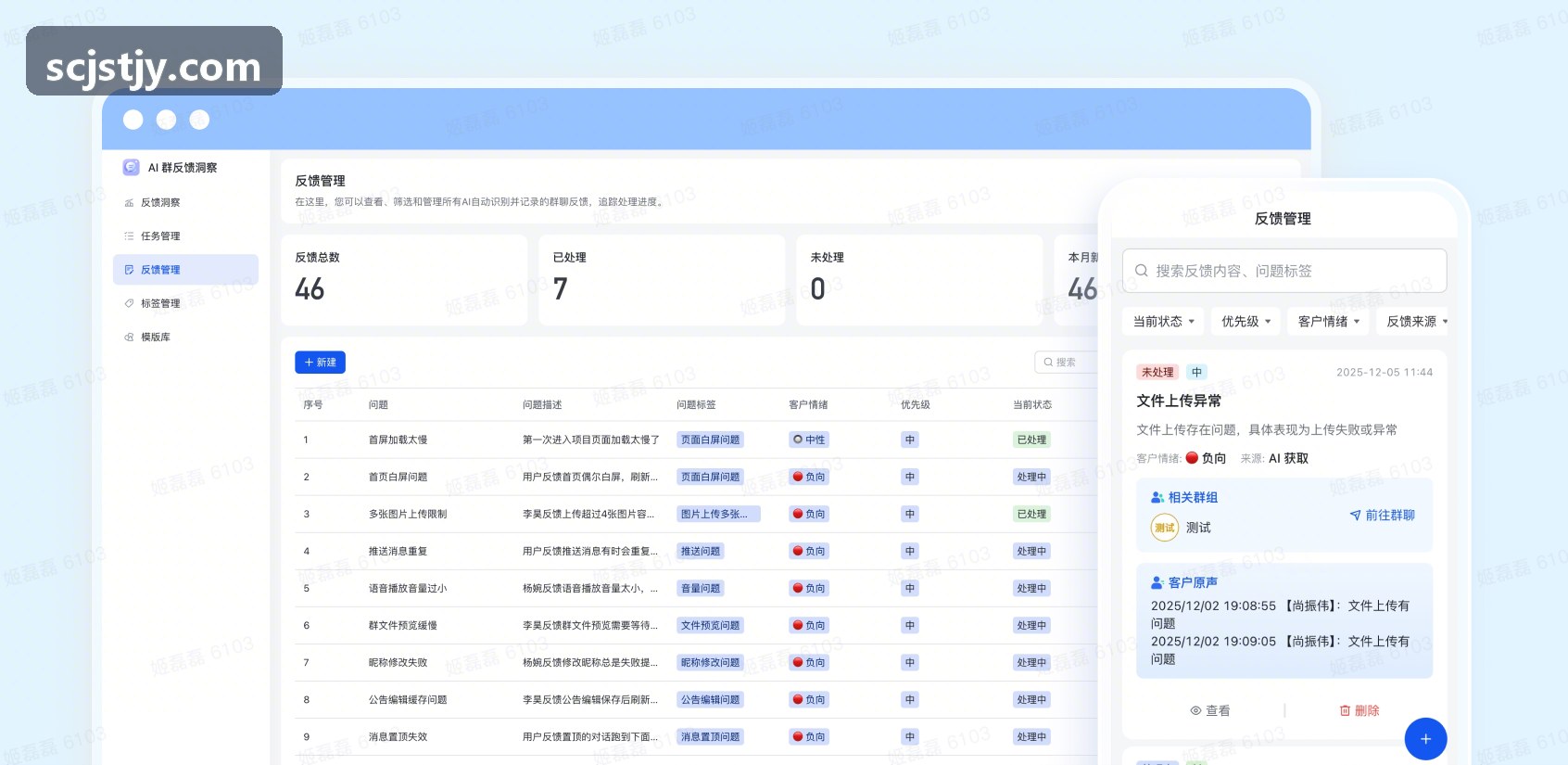Click the 昵称修改问题 tag
The width and height of the screenshot is (1568, 765).
[710, 663]
